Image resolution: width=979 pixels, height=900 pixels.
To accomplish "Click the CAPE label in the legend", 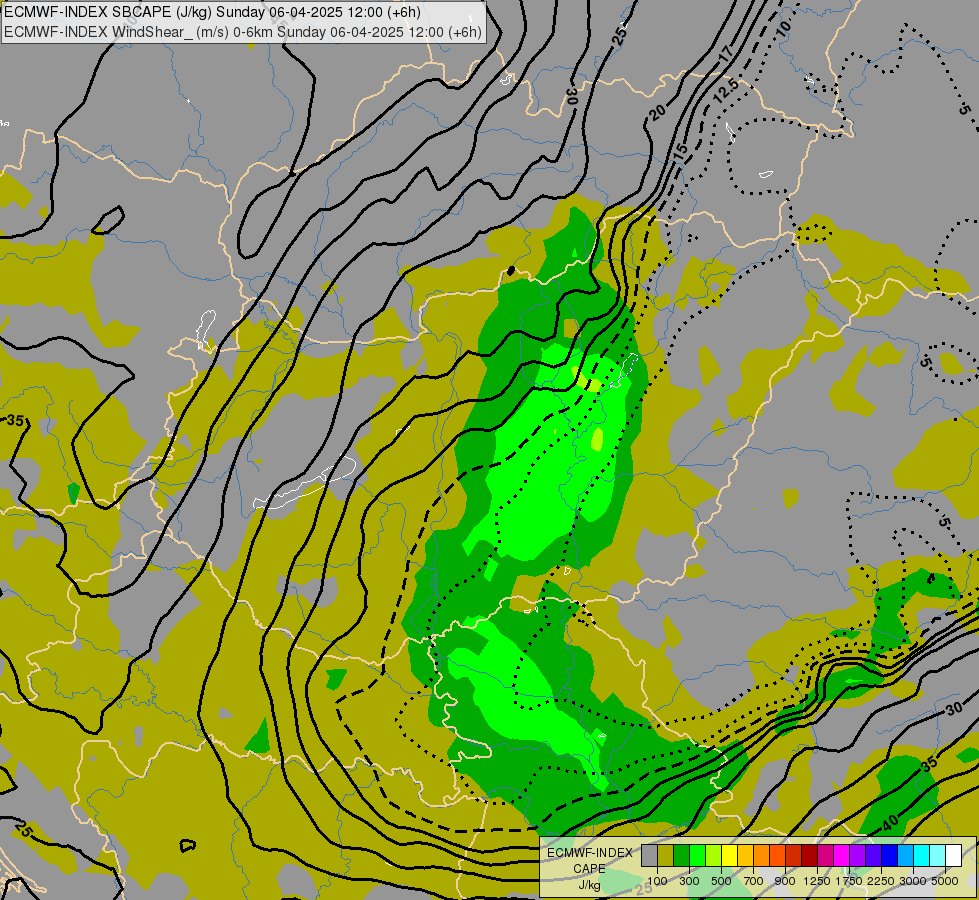I will [589, 869].
